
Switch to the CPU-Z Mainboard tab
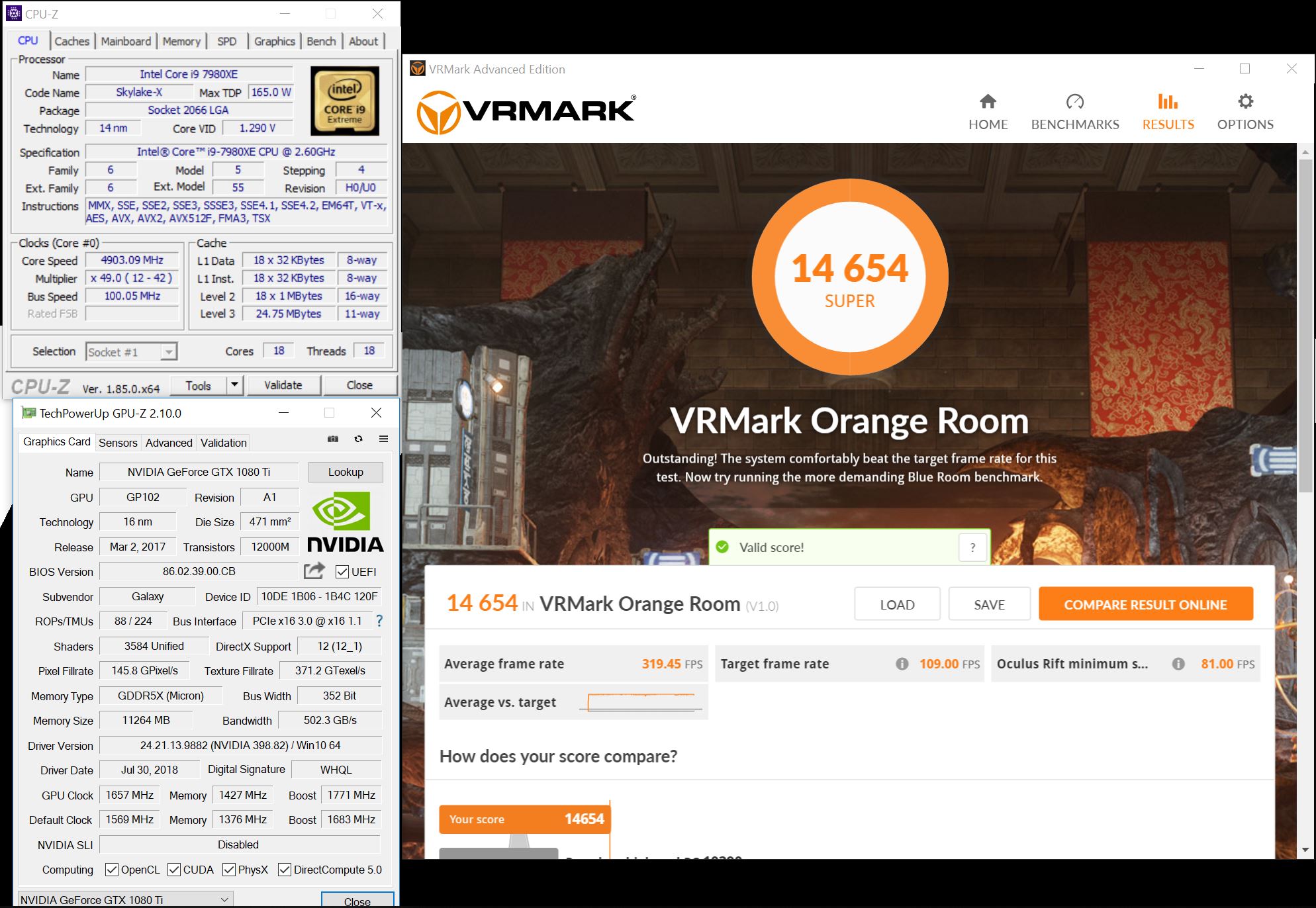(x=126, y=41)
